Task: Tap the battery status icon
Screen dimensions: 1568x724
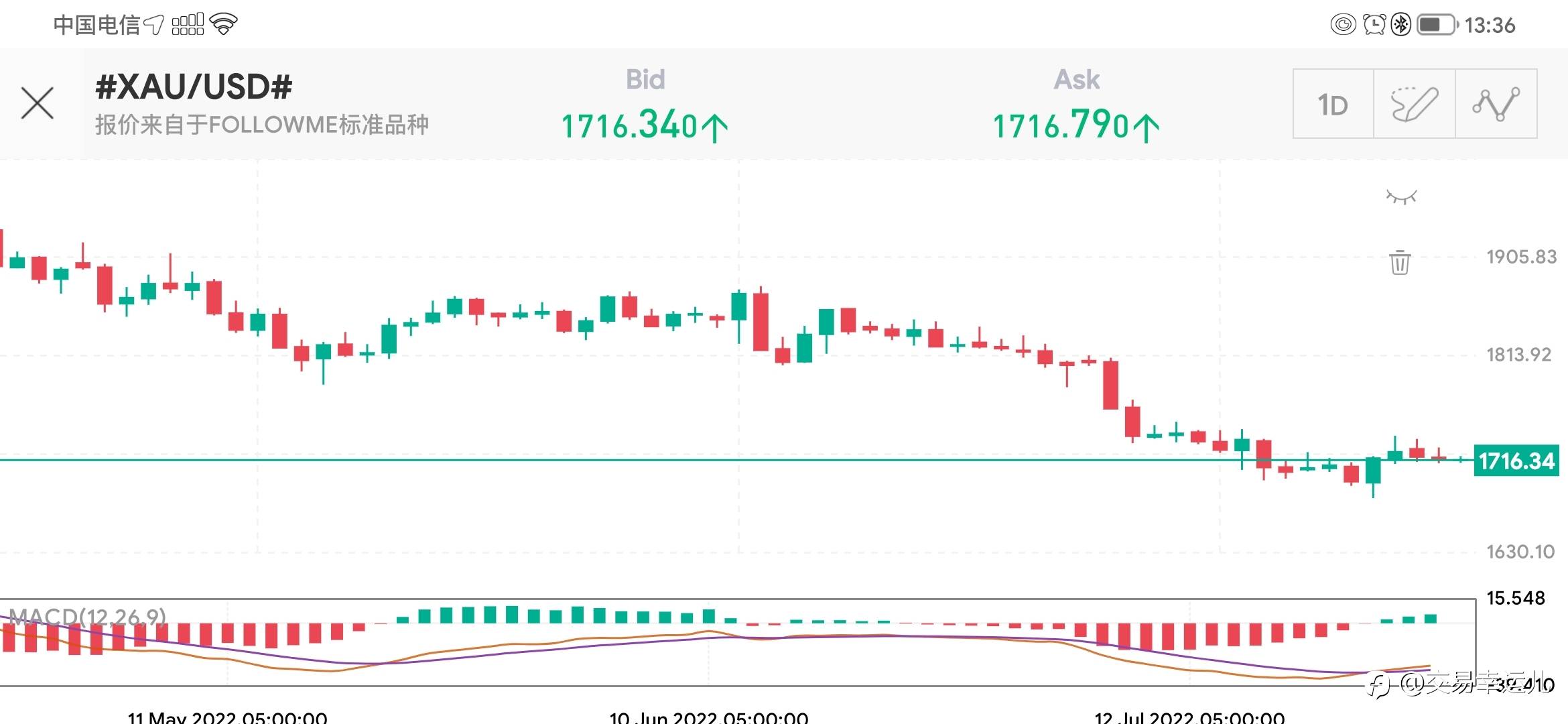Action: click(1437, 25)
